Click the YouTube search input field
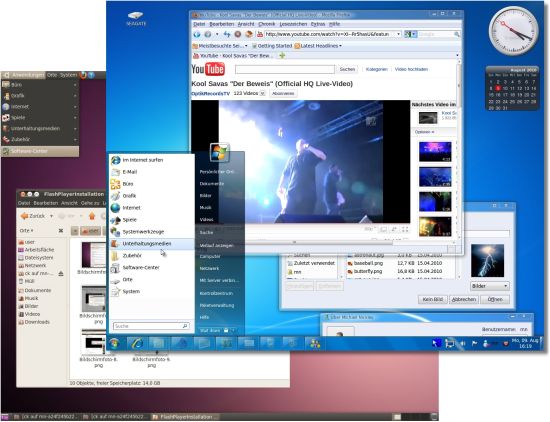The width and height of the screenshot is (550, 422). (x=285, y=69)
